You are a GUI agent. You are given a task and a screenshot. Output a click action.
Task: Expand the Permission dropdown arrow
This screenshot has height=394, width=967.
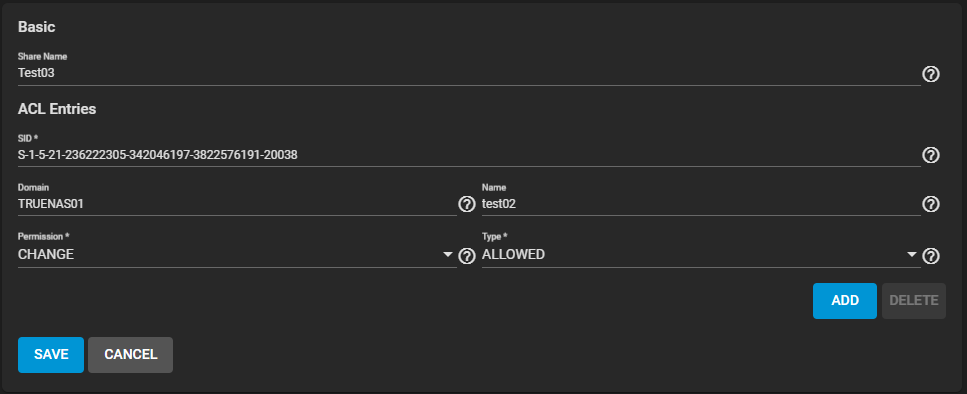(x=448, y=255)
